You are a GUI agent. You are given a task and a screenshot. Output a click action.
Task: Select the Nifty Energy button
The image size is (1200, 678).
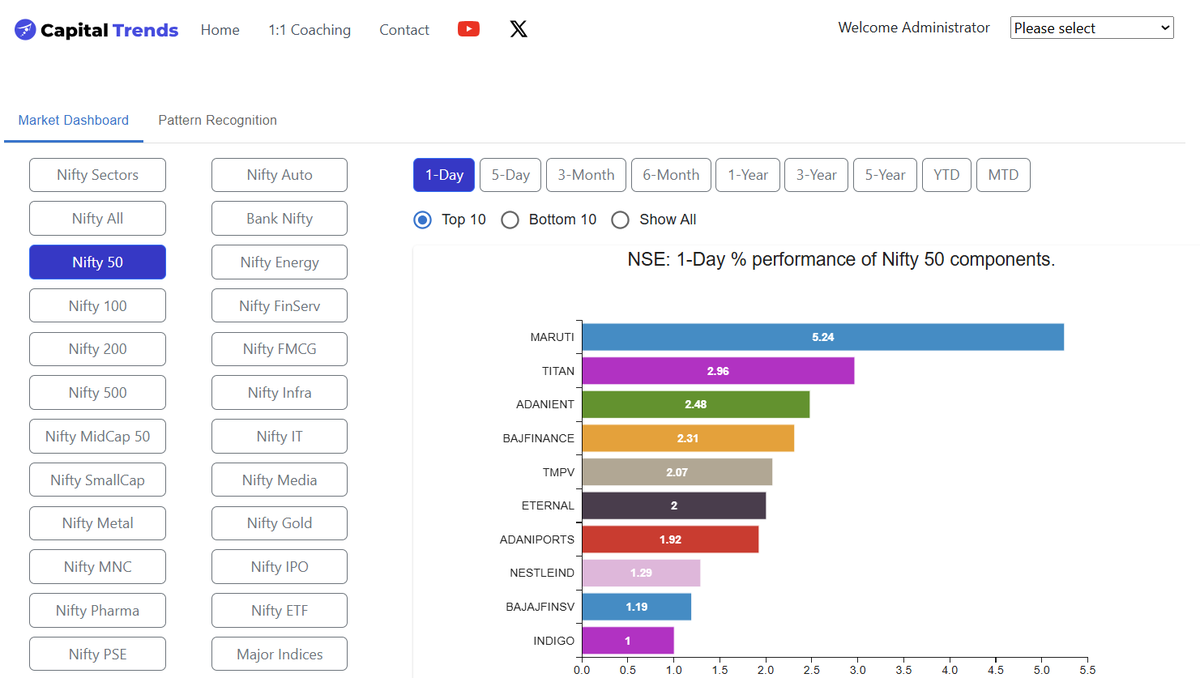pos(280,262)
